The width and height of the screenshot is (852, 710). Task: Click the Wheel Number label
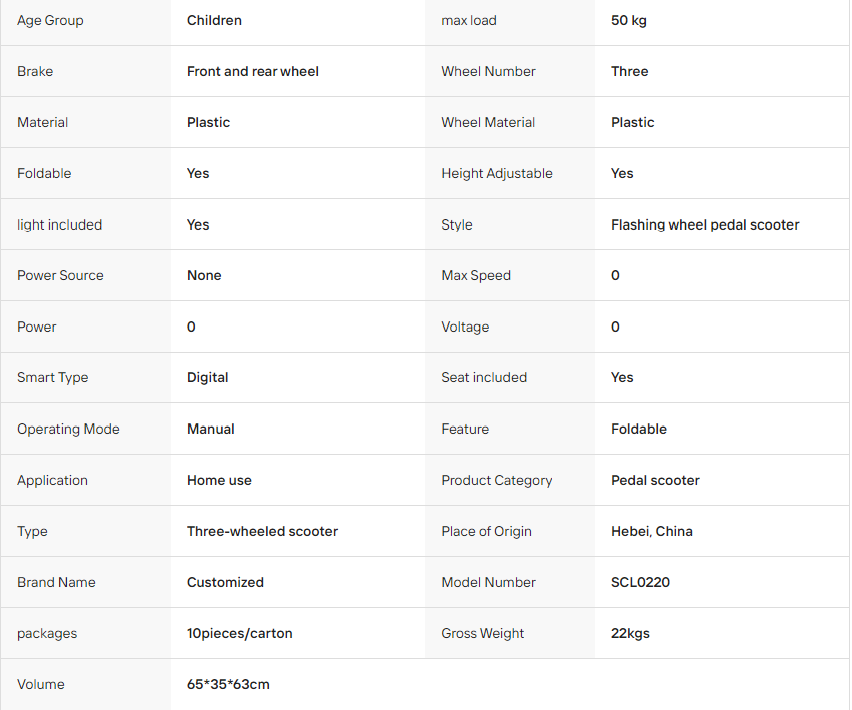[488, 72]
